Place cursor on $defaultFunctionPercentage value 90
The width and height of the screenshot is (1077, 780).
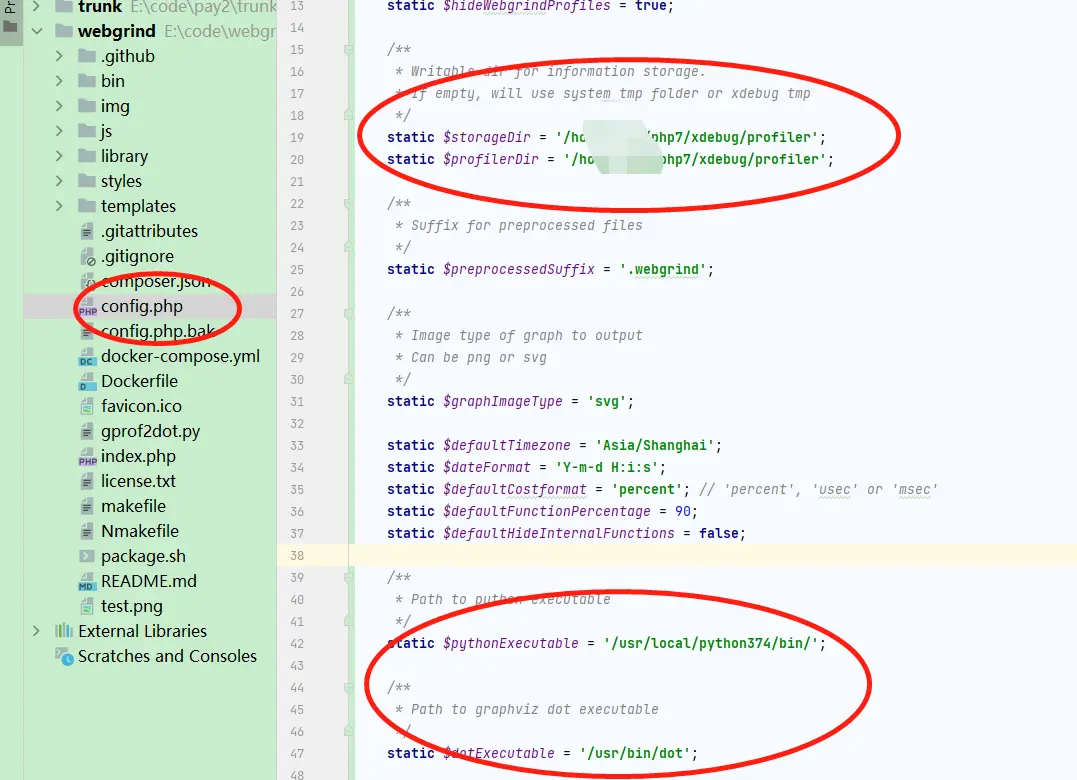pyautogui.click(x=683, y=512)
